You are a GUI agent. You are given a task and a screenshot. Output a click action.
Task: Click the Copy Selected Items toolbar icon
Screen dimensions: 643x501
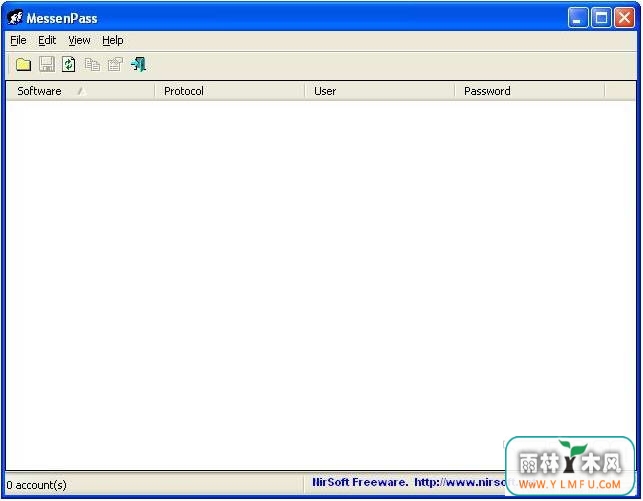coord(92,64)
